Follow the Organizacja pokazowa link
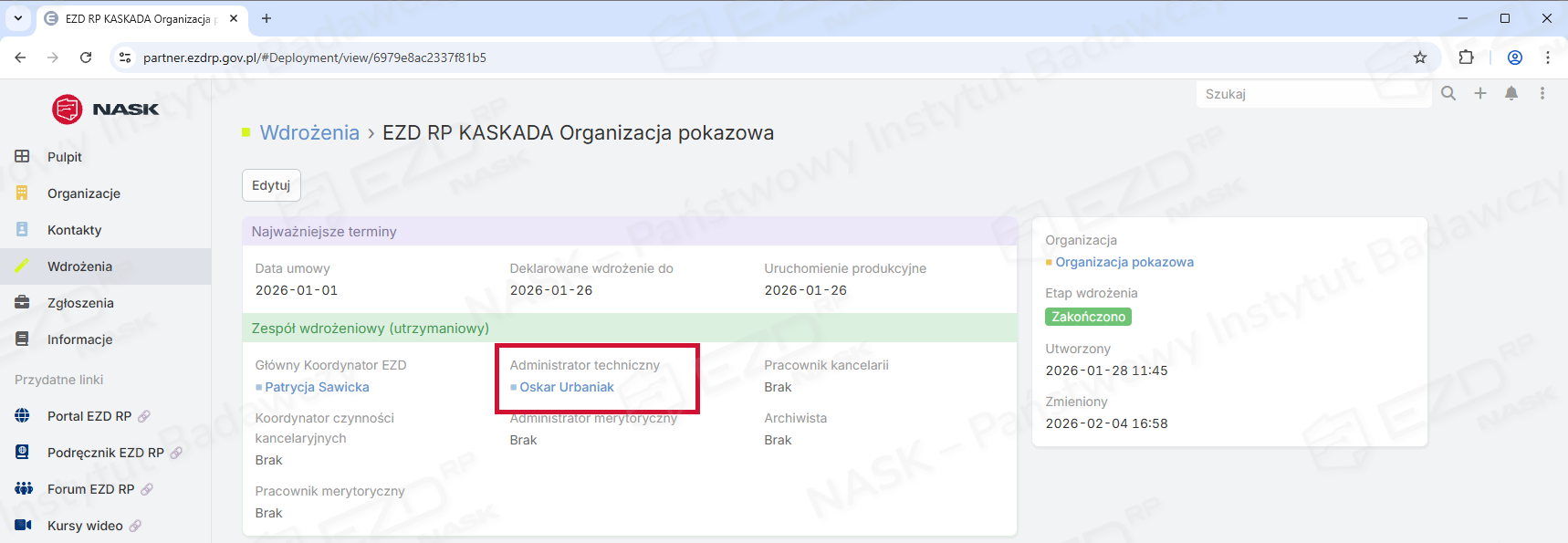 pos(1124,262)
